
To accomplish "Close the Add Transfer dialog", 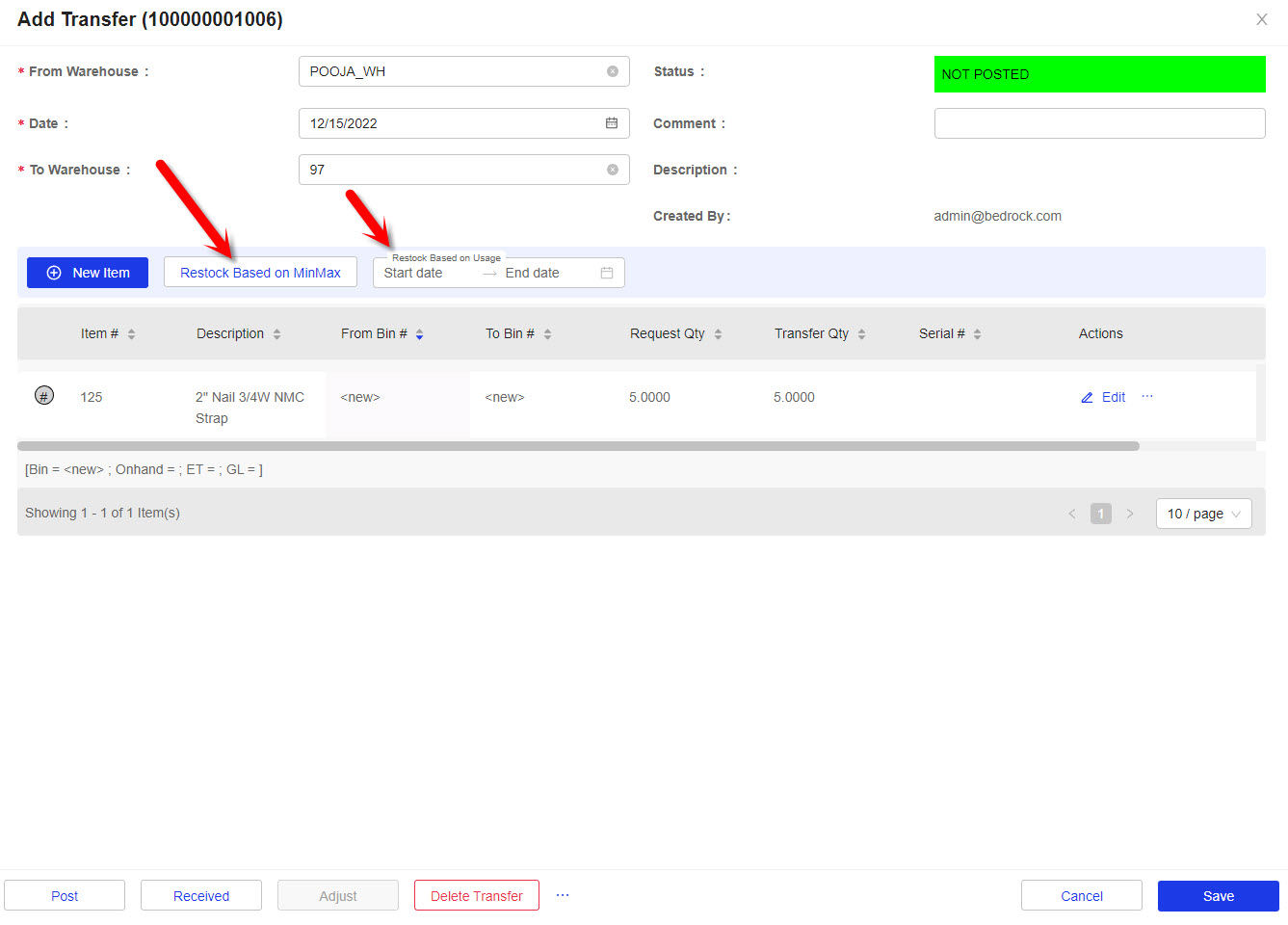I will 1261,19.
